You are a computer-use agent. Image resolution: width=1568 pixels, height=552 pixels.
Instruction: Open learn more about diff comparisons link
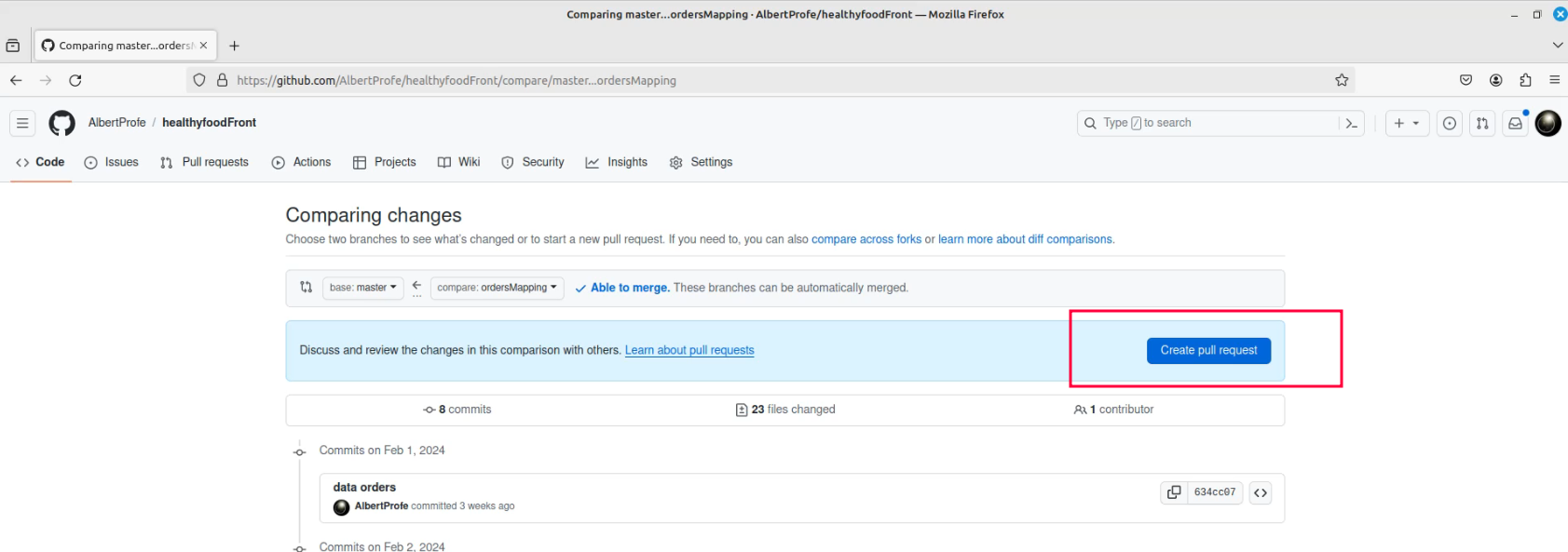point(1025,239)
